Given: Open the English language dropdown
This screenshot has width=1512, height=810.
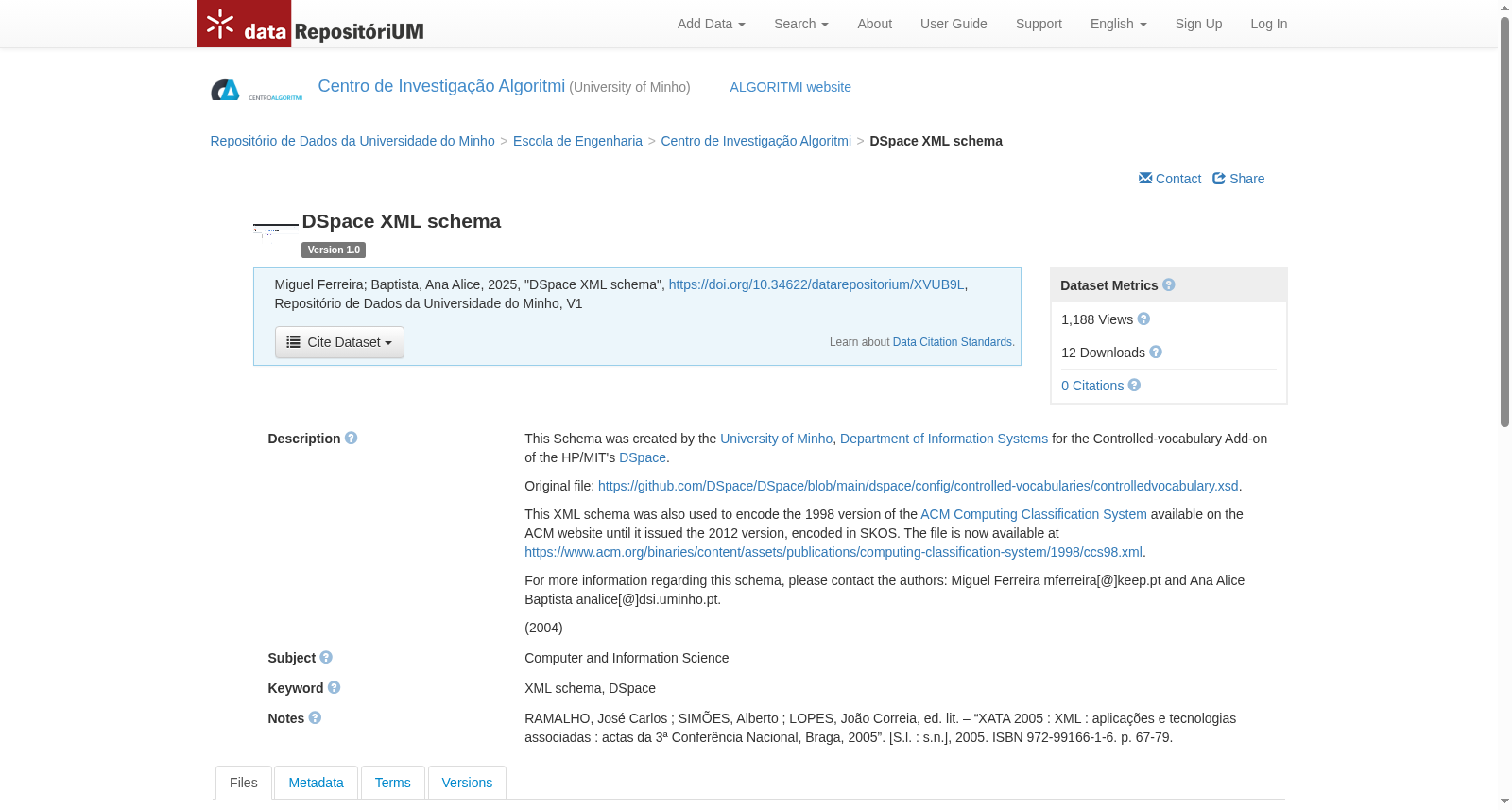Looking at the screenshot, I should 1118,24.
